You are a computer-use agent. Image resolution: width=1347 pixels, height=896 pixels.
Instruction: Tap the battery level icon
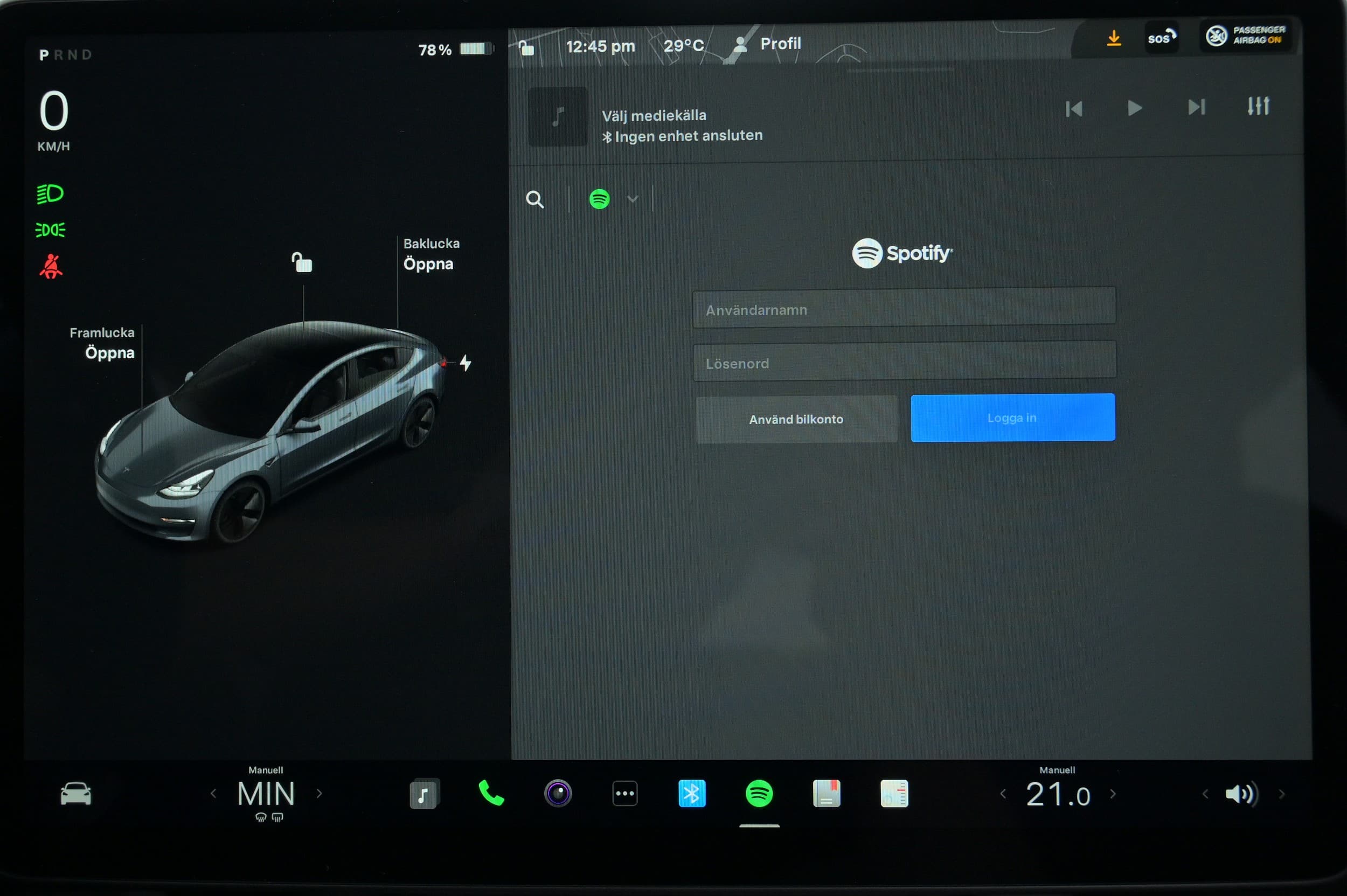tap(476, 48)
